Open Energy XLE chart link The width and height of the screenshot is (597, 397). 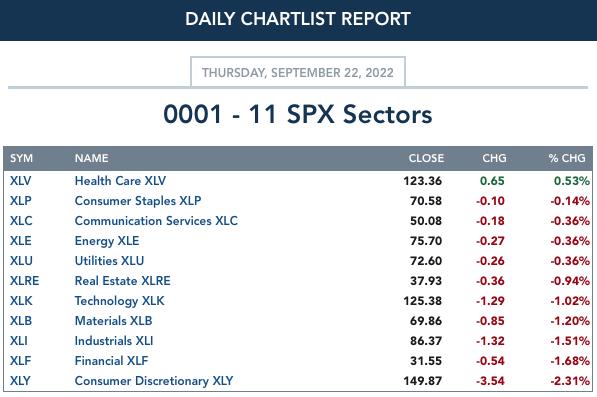coord(107,241)
